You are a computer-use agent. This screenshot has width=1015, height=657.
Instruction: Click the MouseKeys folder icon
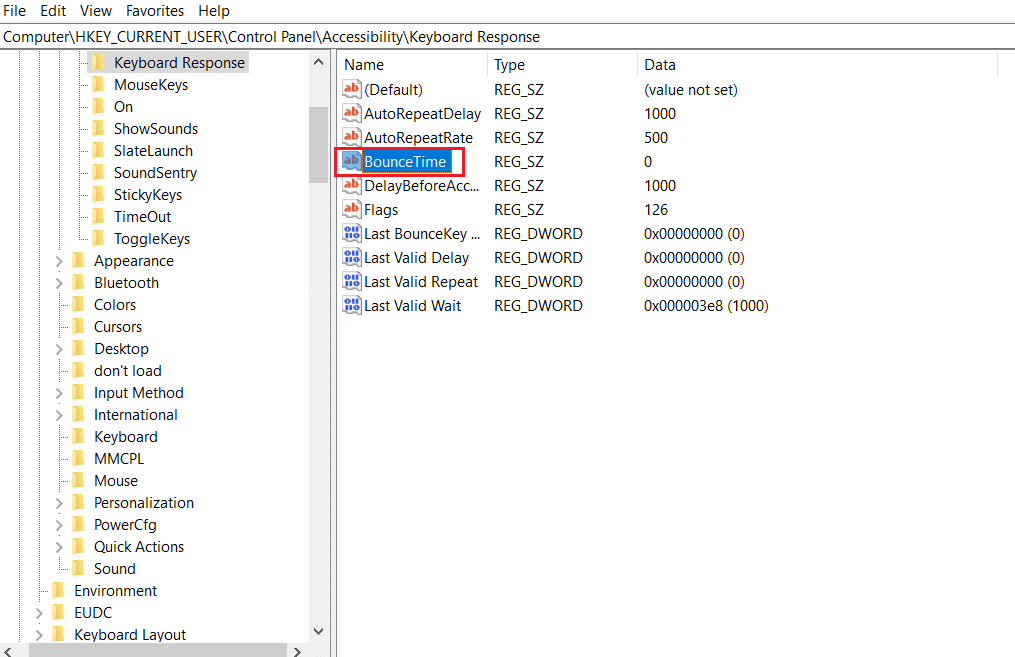tap(98, 84)
